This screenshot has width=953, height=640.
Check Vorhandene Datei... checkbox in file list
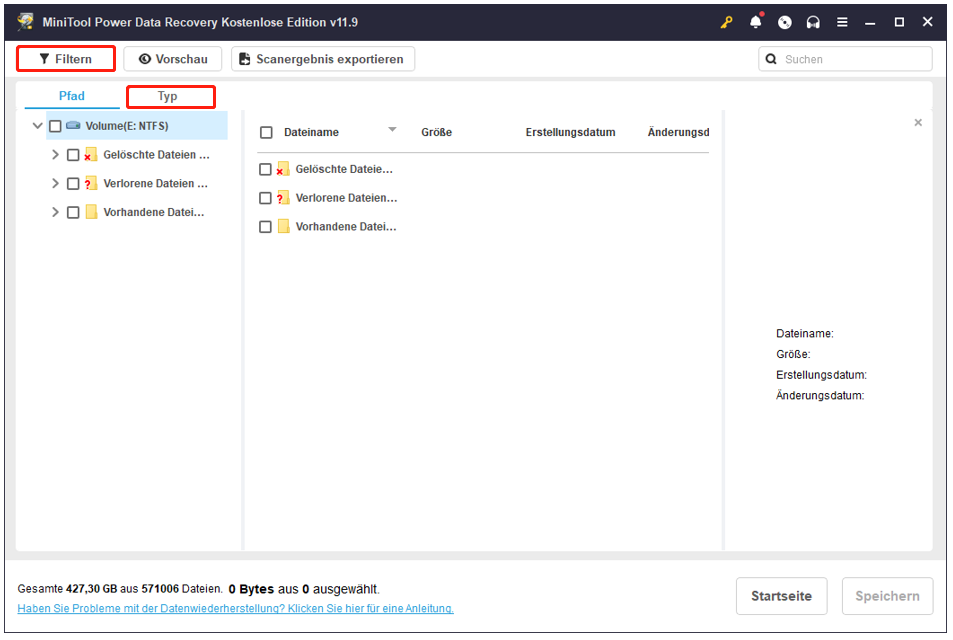pyautogui.click(x=265, y=227)
